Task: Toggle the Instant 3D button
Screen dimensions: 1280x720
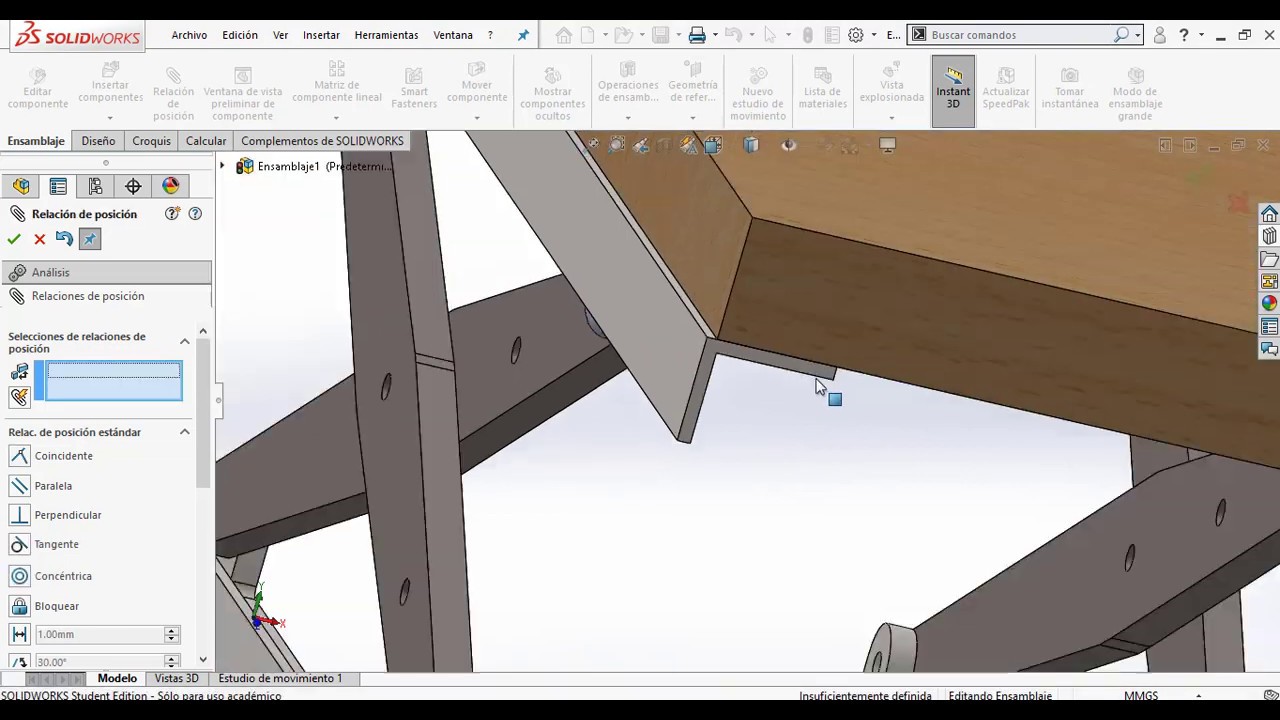Action: 953,90
